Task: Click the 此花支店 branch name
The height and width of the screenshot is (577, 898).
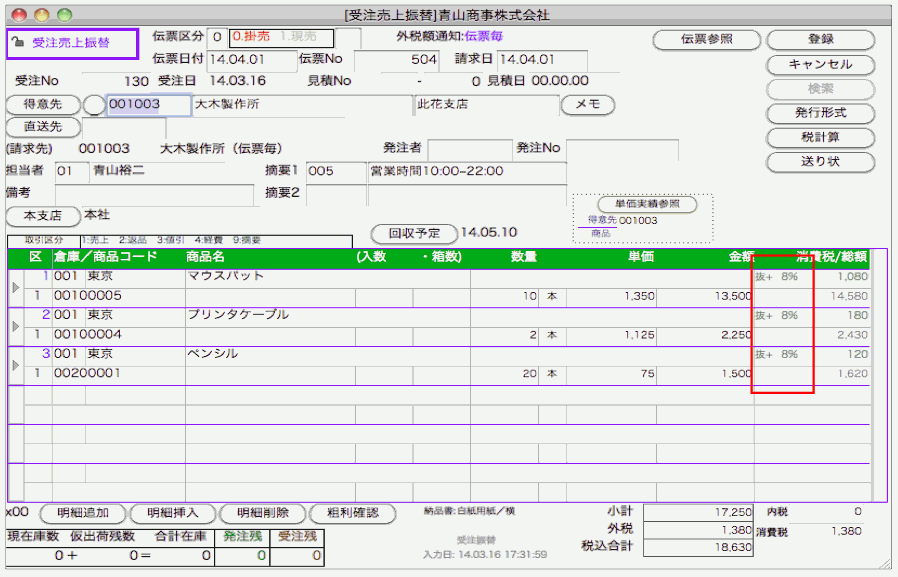Action: click(x=443, y=104)
